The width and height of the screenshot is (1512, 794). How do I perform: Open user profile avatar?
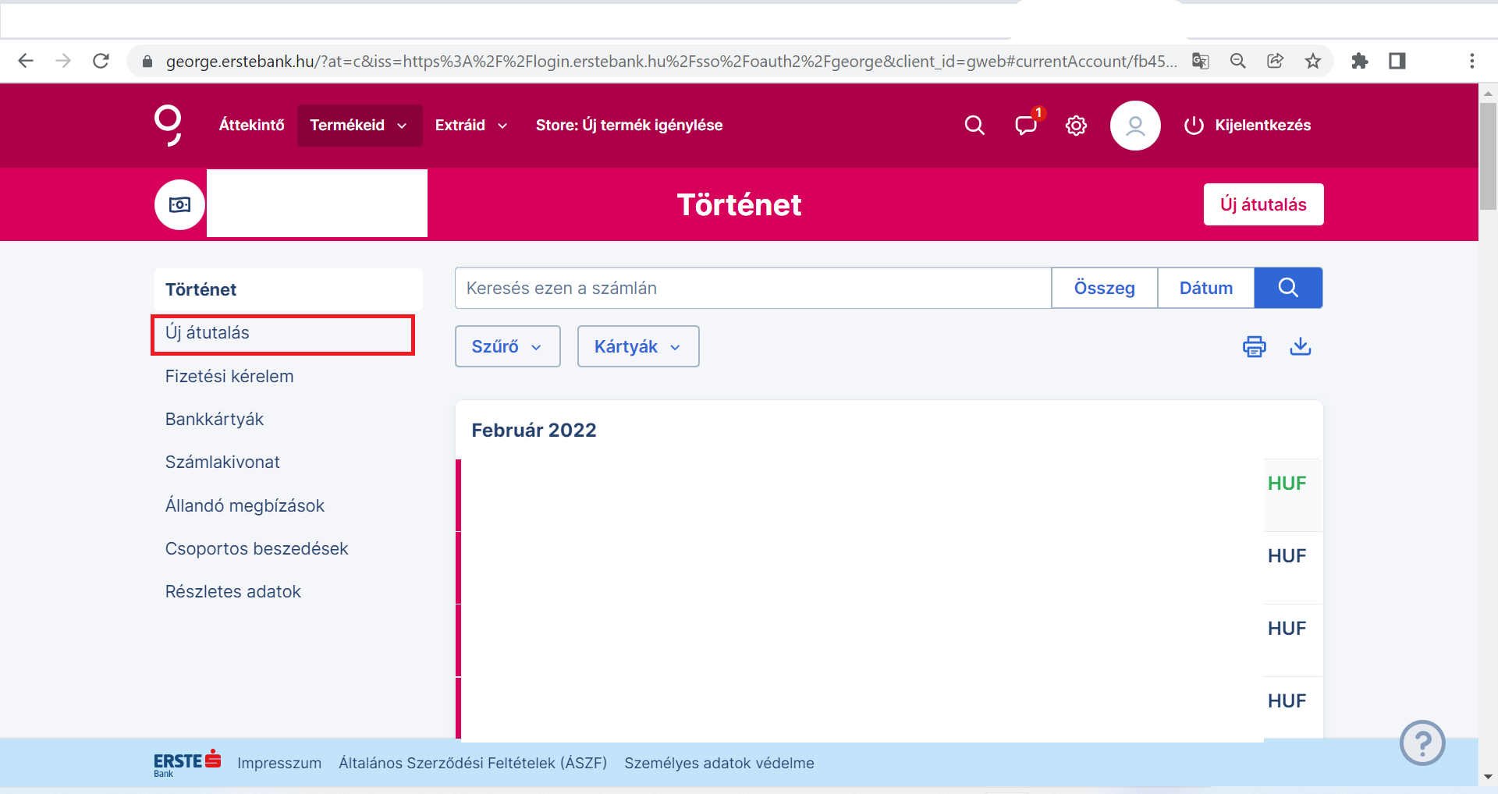pyautogui.click(x=1134, y=125)
